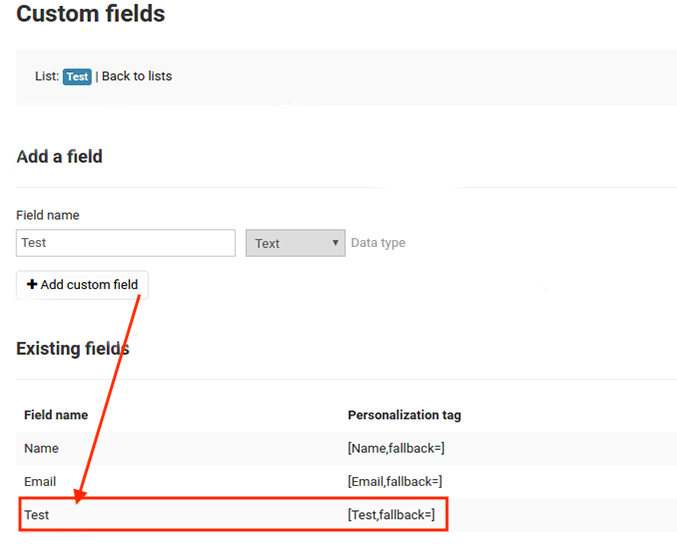Screen dimensions: 677x550
Task: Click the Field name label above input
Action: coord(48,215)
